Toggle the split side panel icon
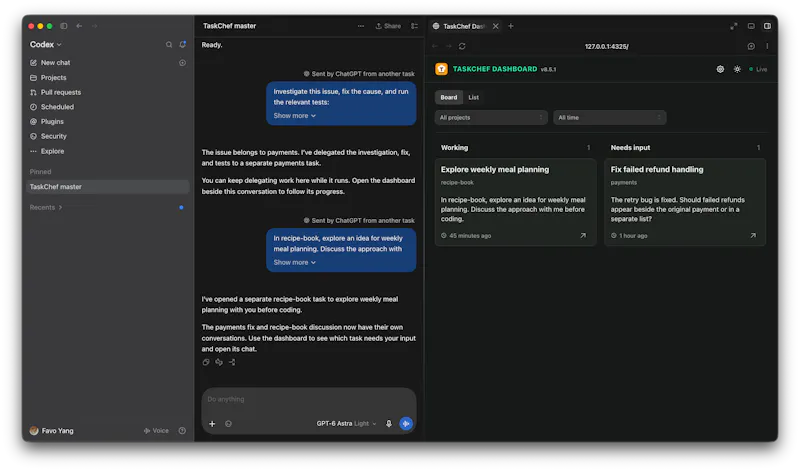The height and width of the screenshot is (471, 800). click(767, 26)
